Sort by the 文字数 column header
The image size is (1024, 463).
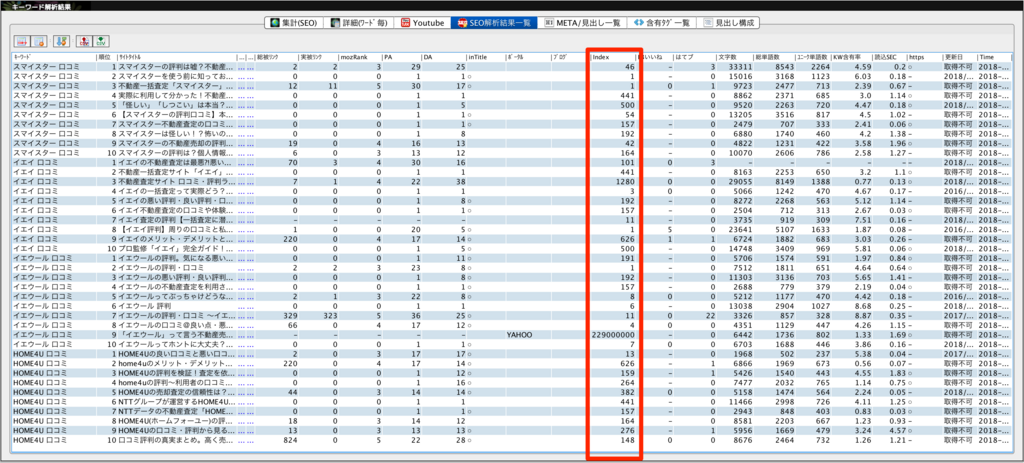734,57
